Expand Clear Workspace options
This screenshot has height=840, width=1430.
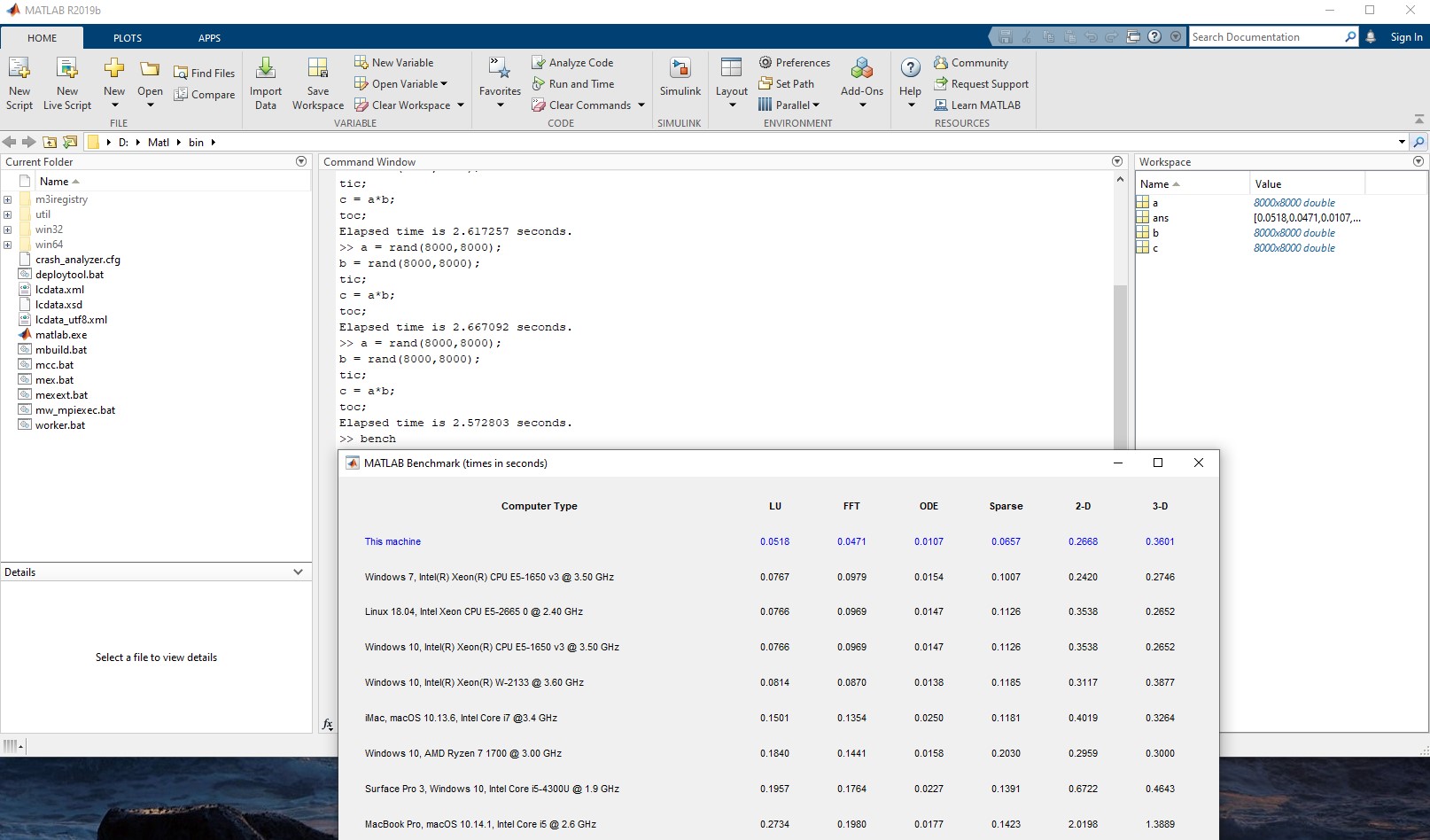click(461, 105)
